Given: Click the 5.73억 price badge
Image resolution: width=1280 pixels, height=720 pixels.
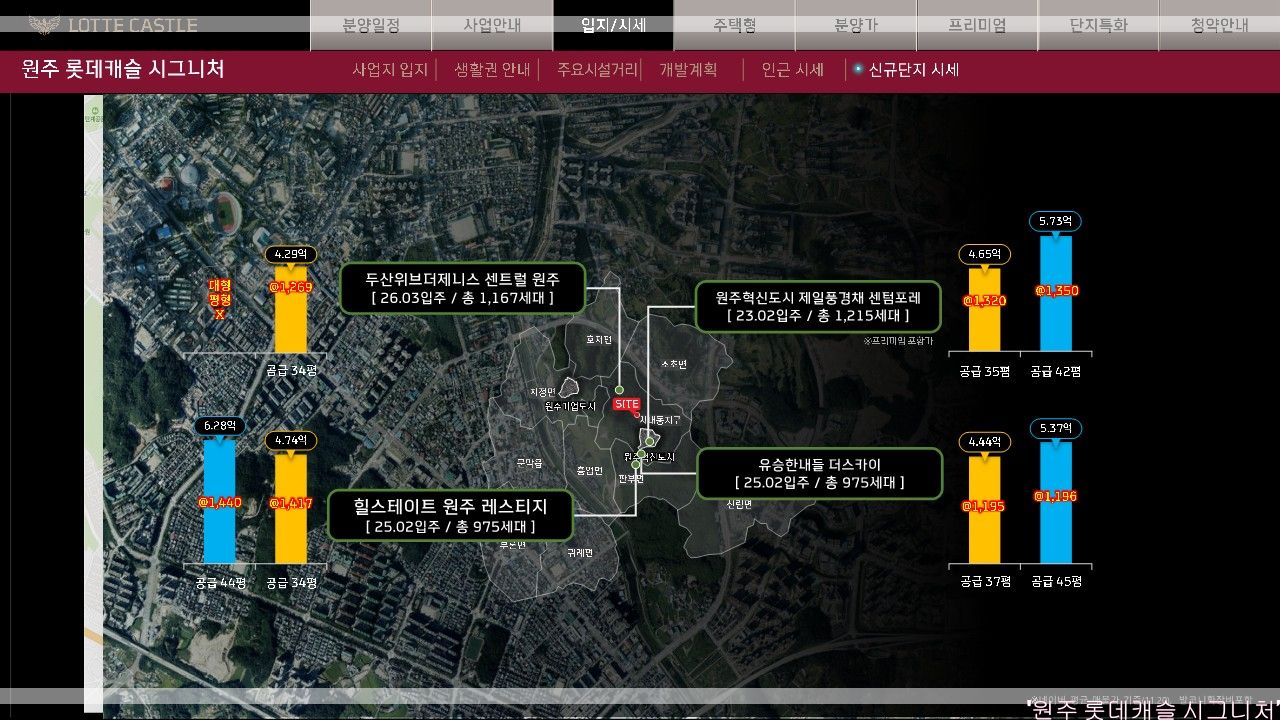Looking at the screenshot, I should point(1055,221).
